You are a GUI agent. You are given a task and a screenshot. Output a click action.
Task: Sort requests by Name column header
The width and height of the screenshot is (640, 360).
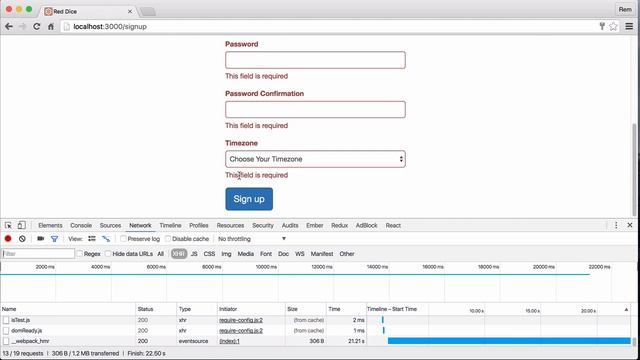68,309
